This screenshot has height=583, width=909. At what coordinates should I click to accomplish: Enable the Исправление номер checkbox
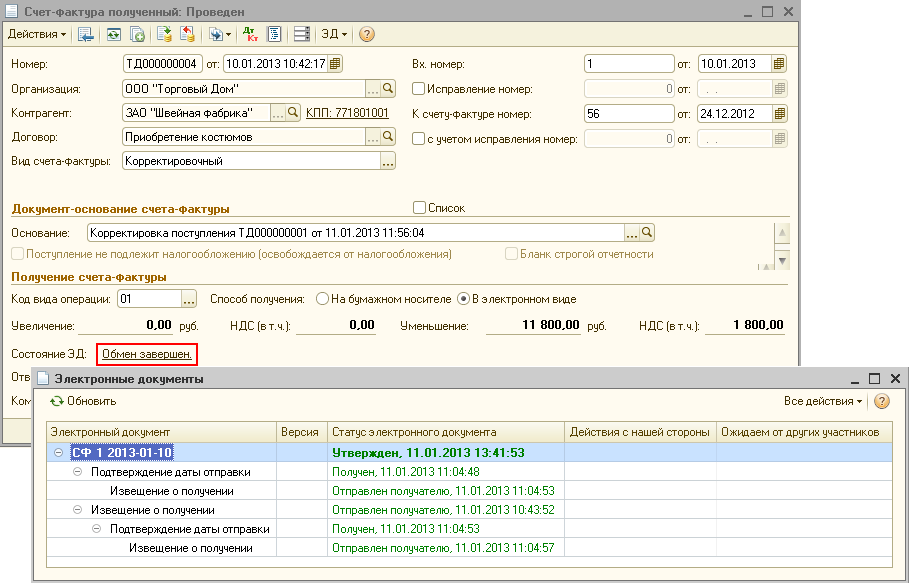pyautogui.click(x=419, y=89)
